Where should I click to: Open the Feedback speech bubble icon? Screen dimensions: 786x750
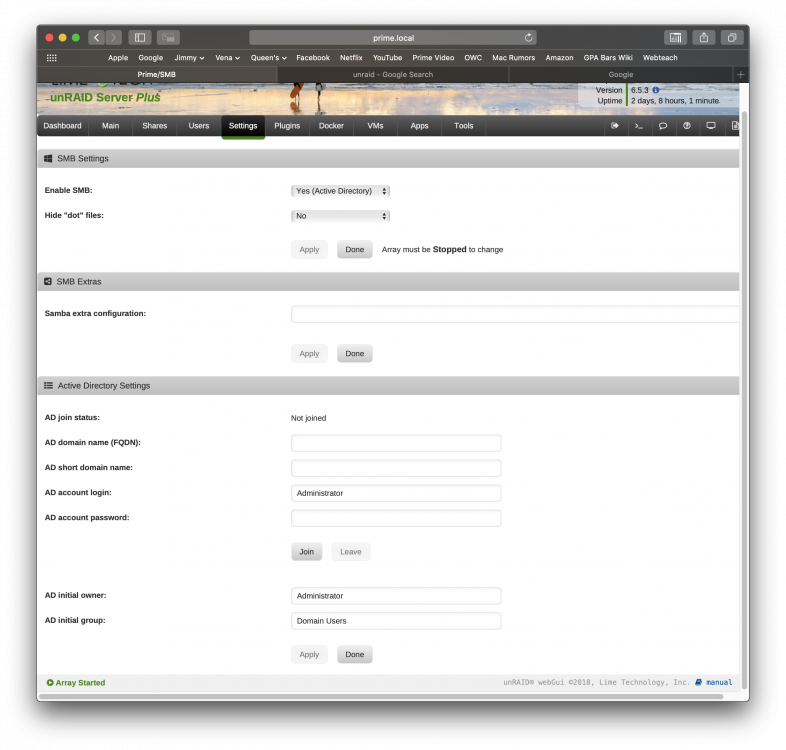663,125
